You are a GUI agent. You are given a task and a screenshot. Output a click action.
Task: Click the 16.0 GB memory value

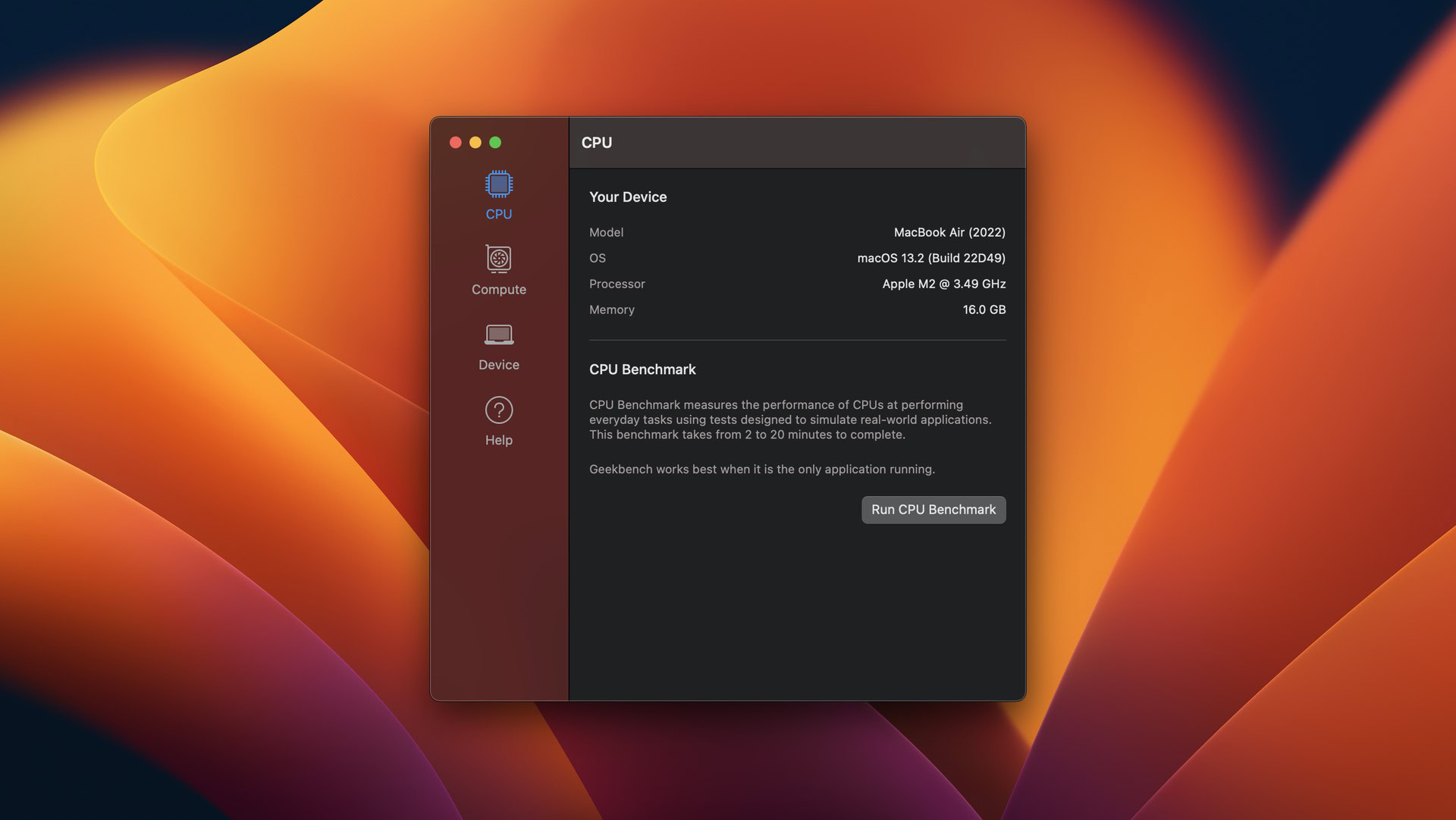coord(984,310)
